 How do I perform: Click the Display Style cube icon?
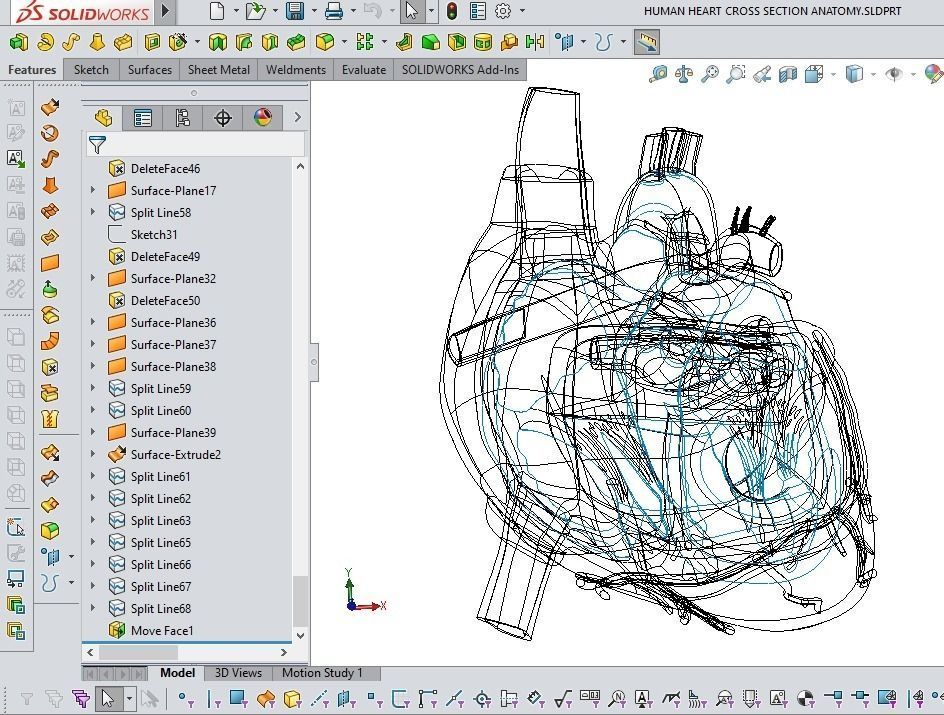point(854,74)
